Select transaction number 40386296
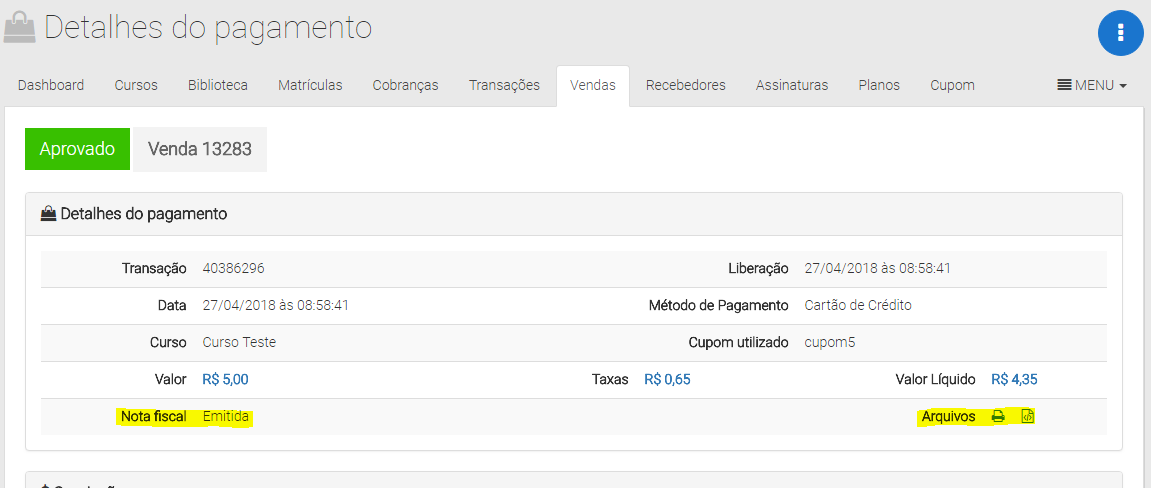The height and width of the screenshot is (488, 1151). click(x=233, y=269)
